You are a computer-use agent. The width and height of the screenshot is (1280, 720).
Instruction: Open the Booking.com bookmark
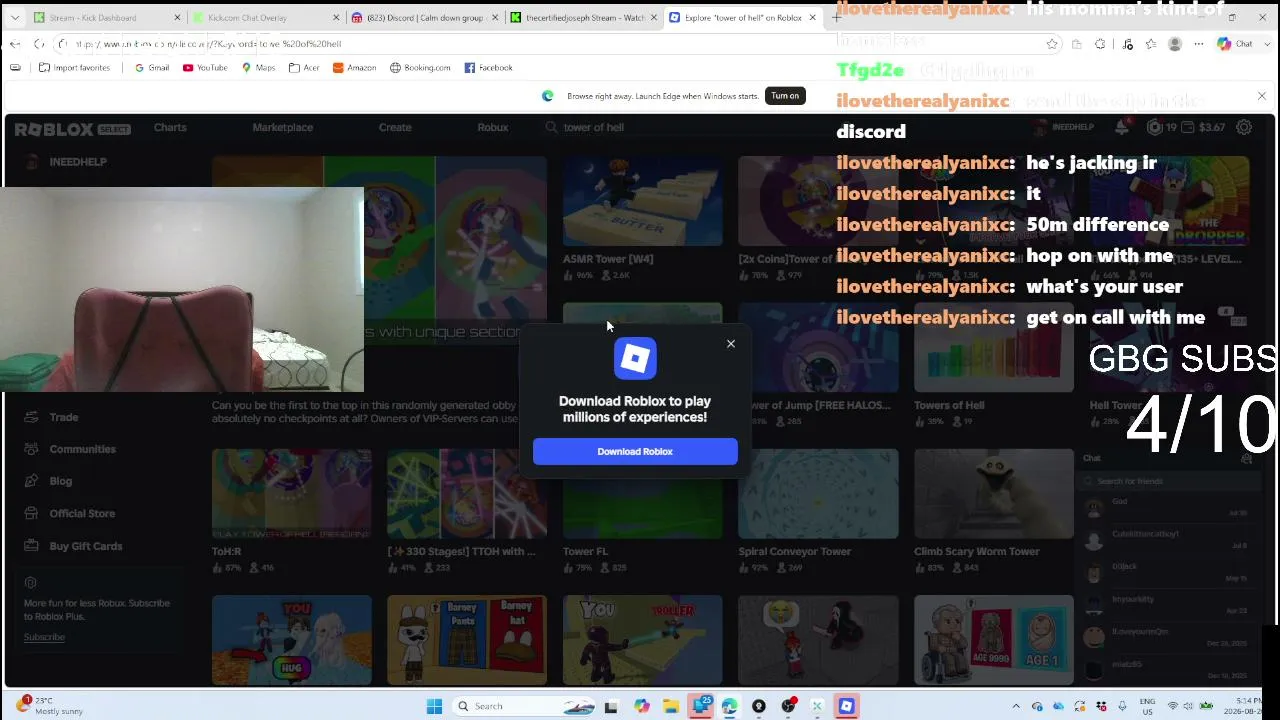pyautogui.click(x=420, y=68)
